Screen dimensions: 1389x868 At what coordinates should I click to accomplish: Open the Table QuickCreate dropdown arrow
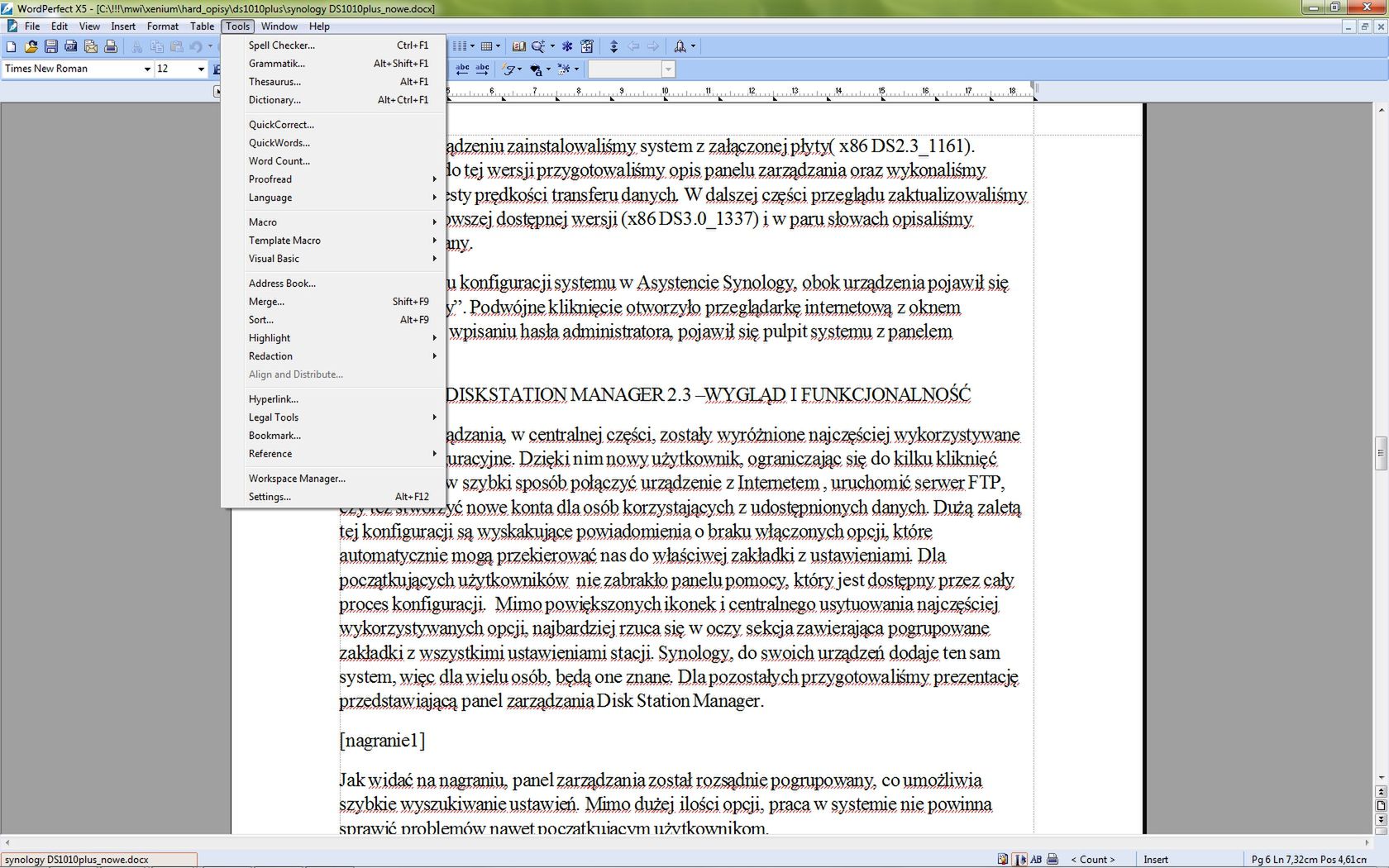pyautogui.click(x=498, y=46)
